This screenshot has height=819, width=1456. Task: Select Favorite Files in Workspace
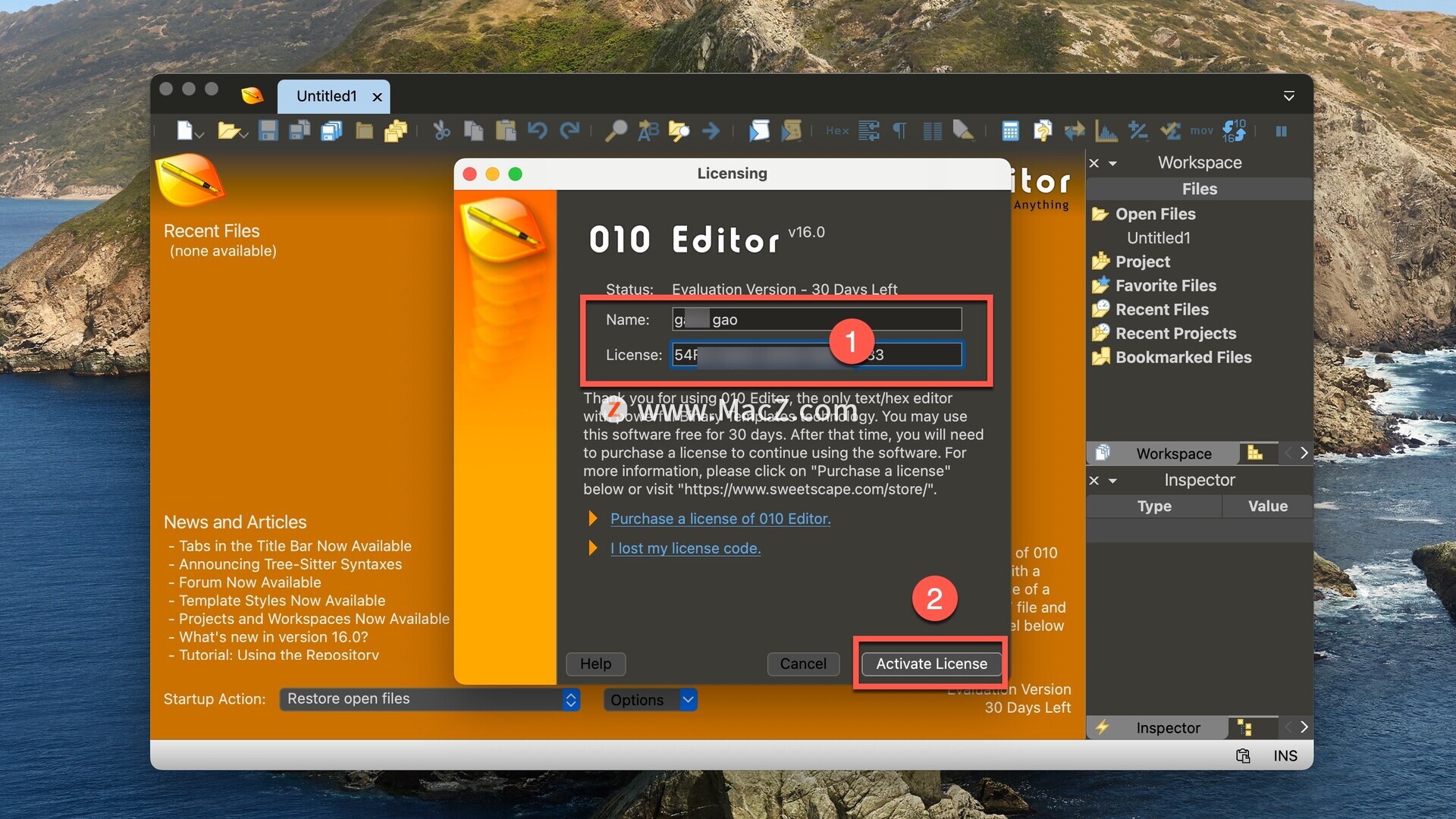1166,286
